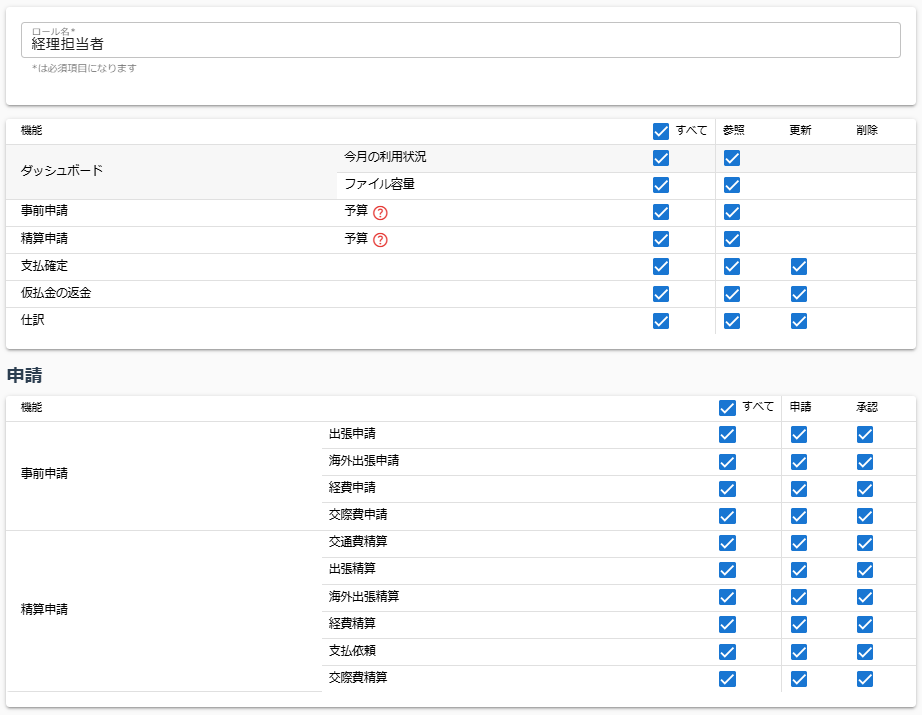Toggle すべて checkbox for 経費申請
Screen dimensions: 922x715
[x=728, y=488]
